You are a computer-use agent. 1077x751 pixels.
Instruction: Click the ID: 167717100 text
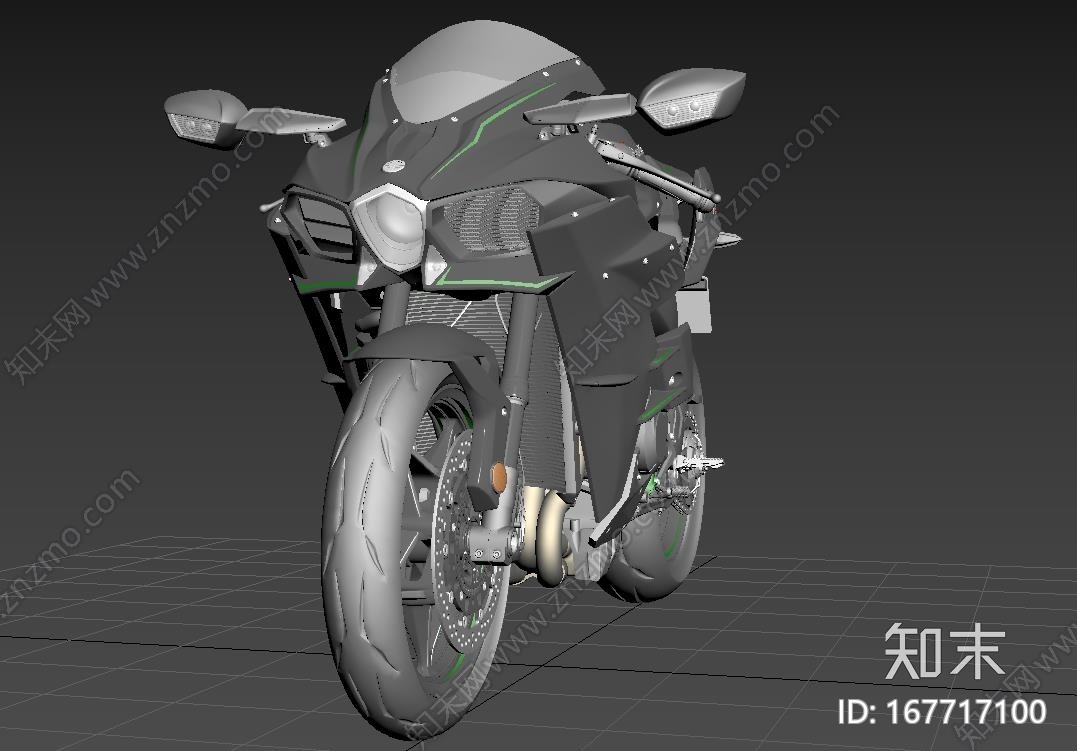pyautogui.click(x=941, y=712)
